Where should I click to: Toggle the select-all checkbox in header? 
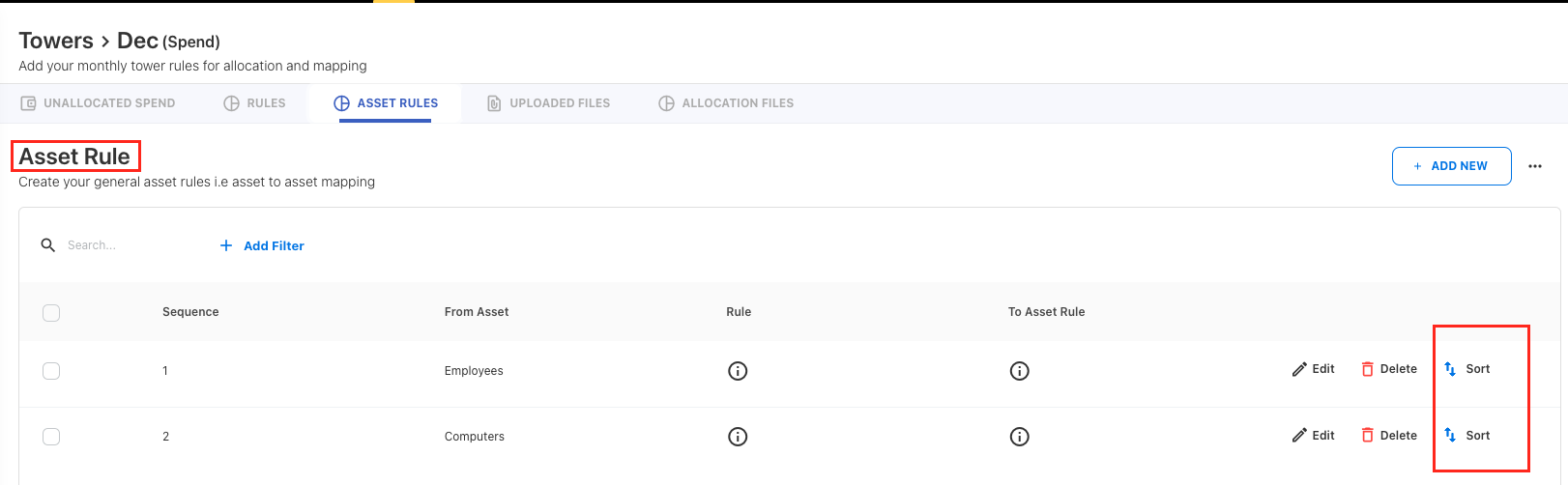click(51, 313)
